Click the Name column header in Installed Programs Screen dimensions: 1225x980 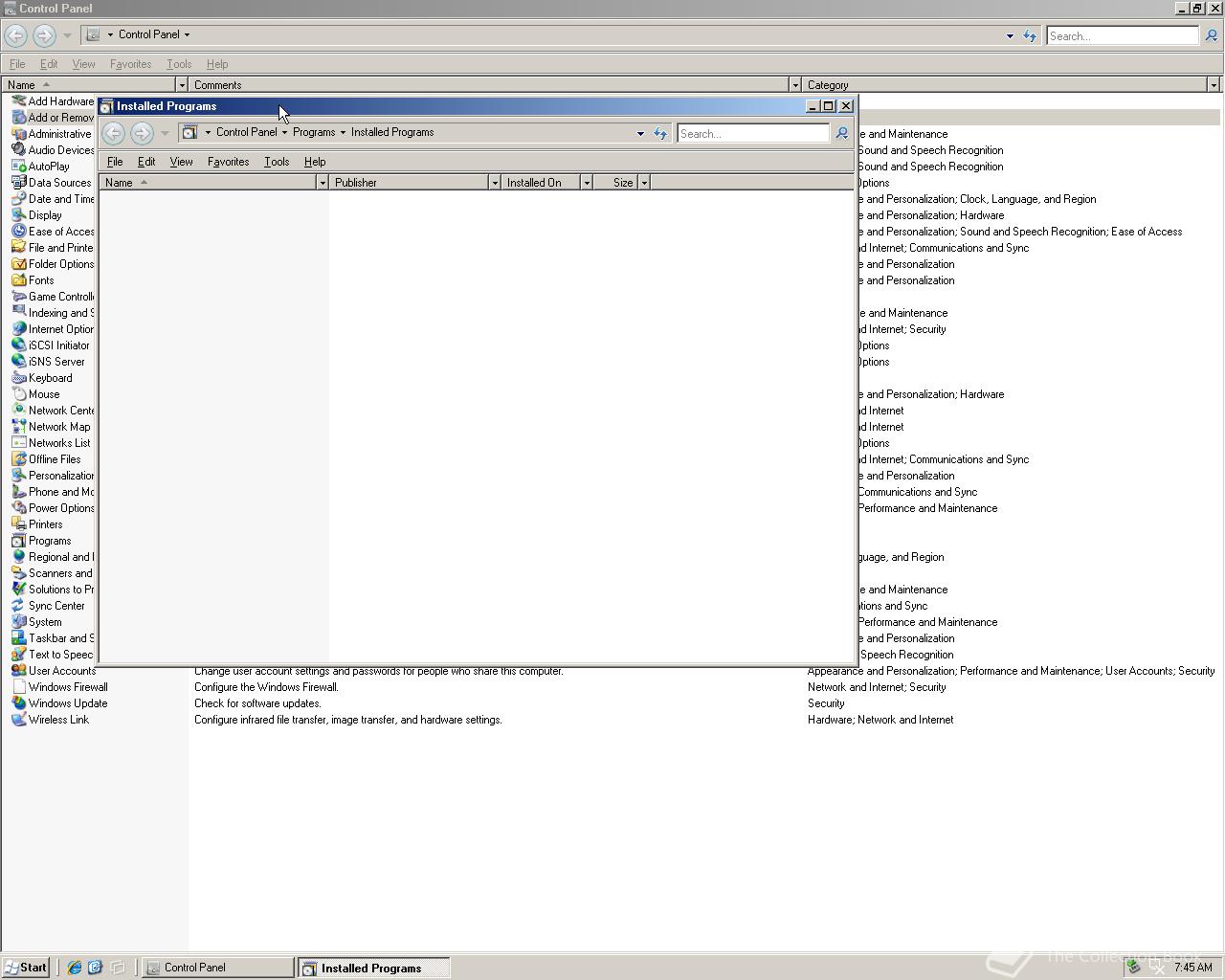208,183
